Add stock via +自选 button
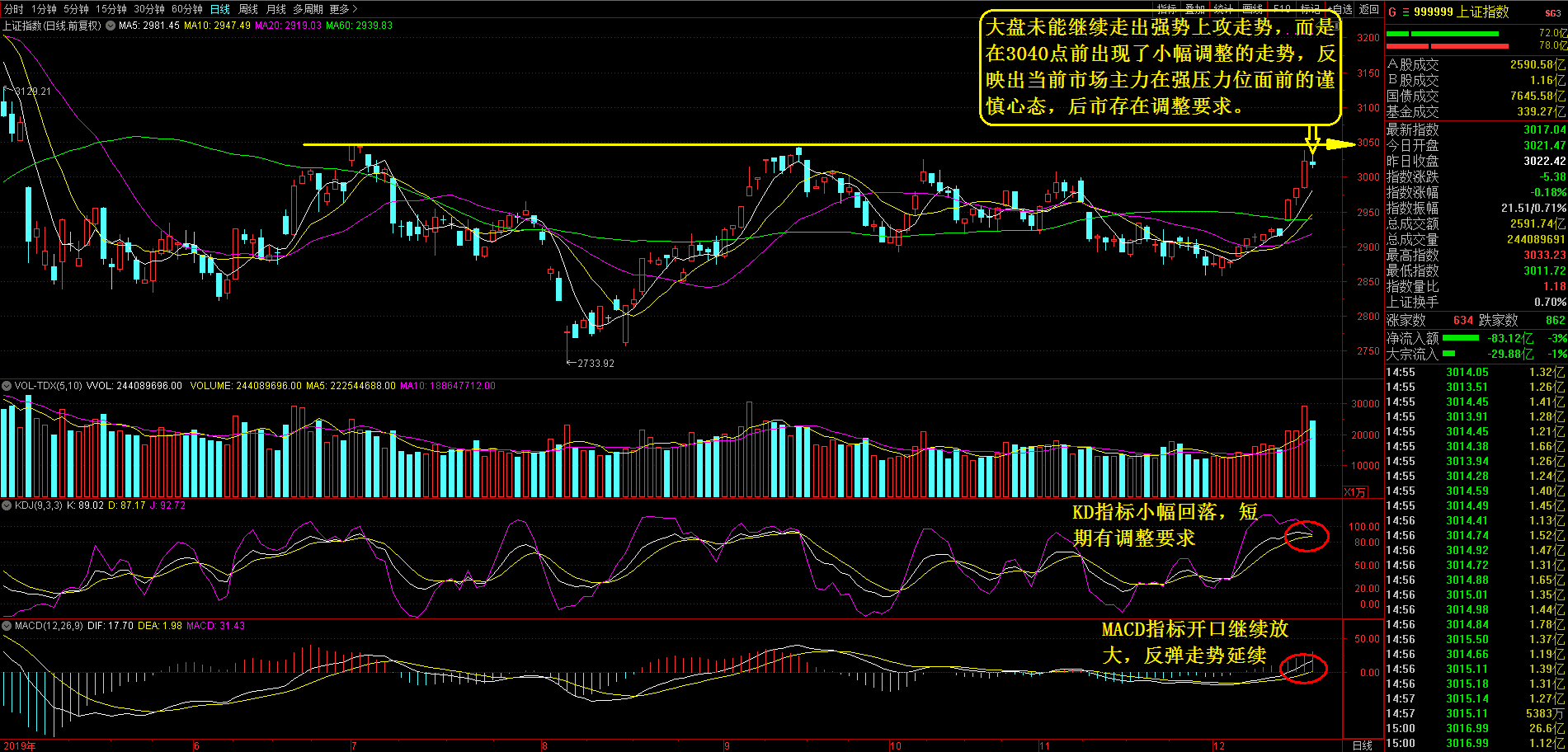Screen dimensions: 1568x752 pos(1340,9)
